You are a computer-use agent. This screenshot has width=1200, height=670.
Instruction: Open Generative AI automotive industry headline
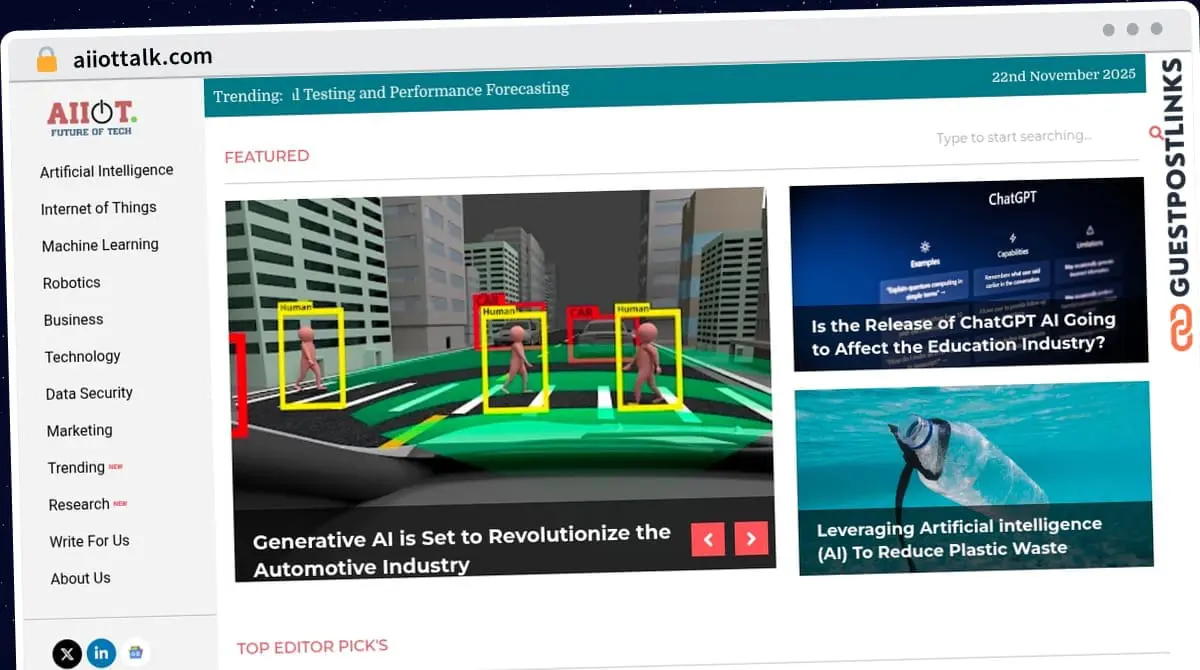461,549
